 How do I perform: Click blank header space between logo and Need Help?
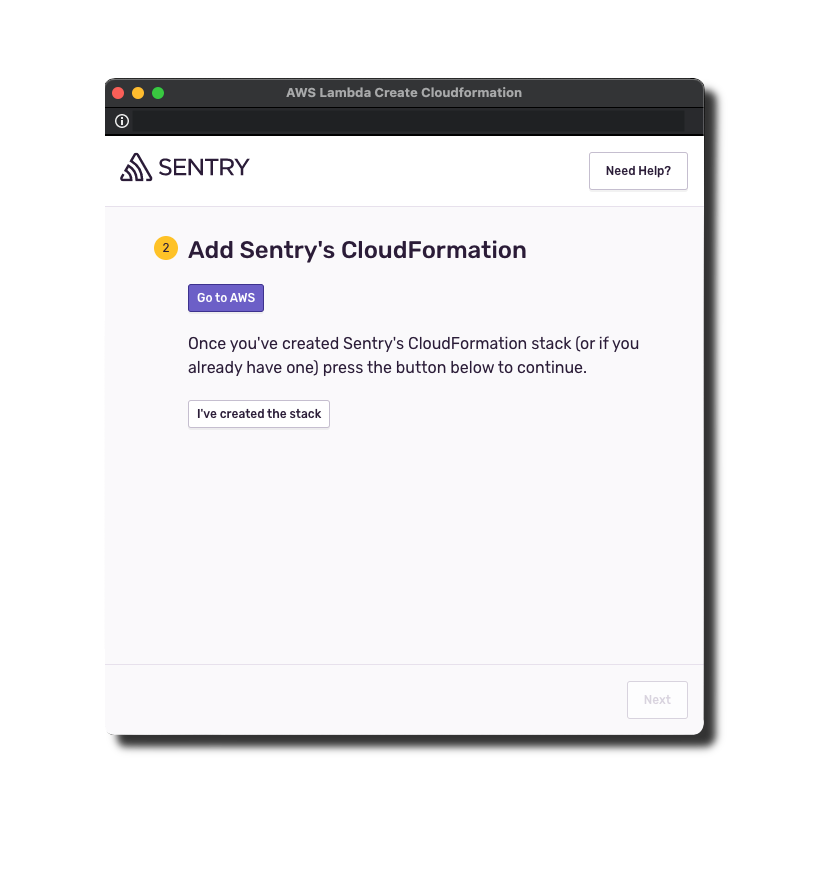click(420, 170)
